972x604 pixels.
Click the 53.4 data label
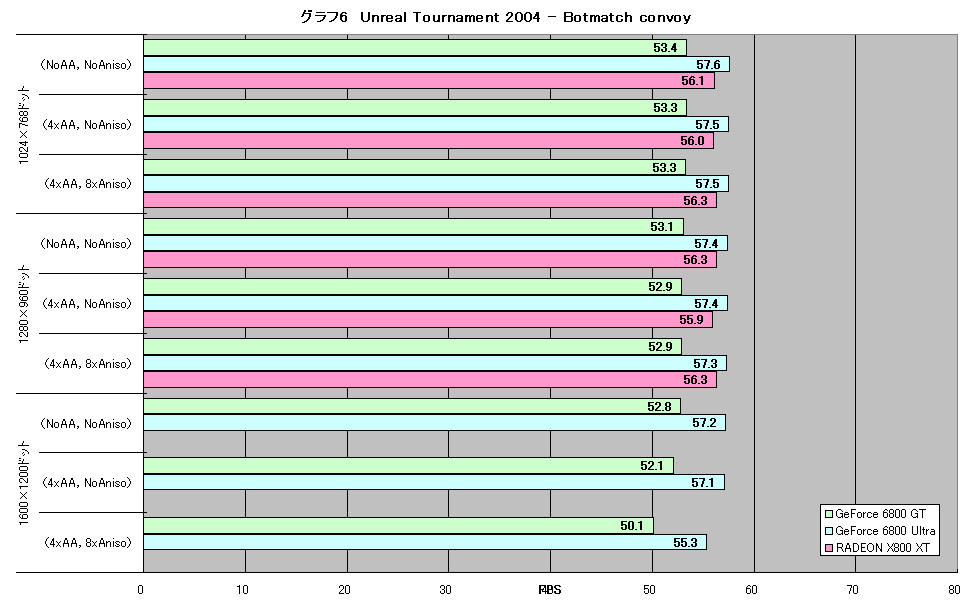point(665,48)
